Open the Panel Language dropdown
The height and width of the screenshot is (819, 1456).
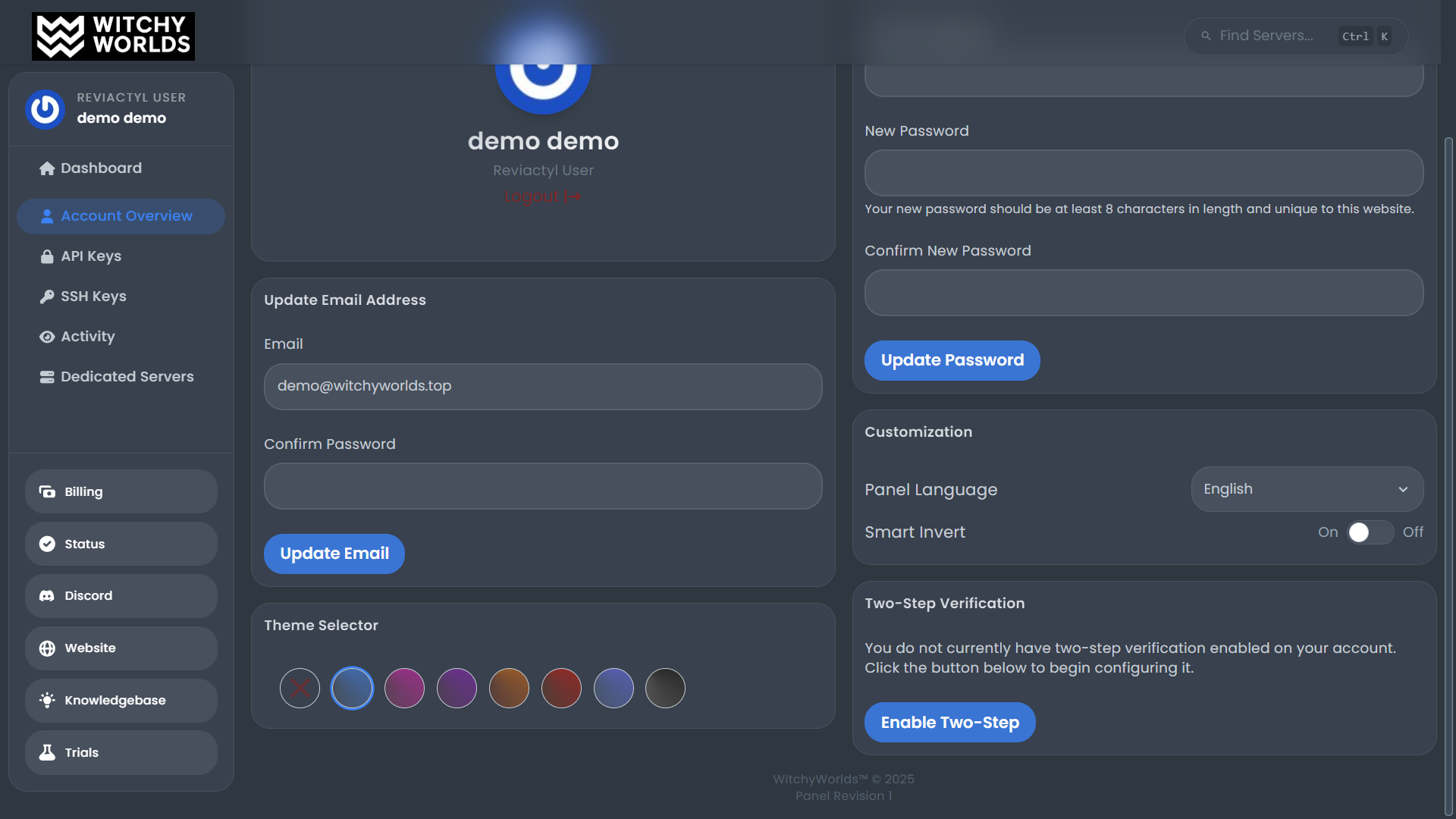point(1306,489)
